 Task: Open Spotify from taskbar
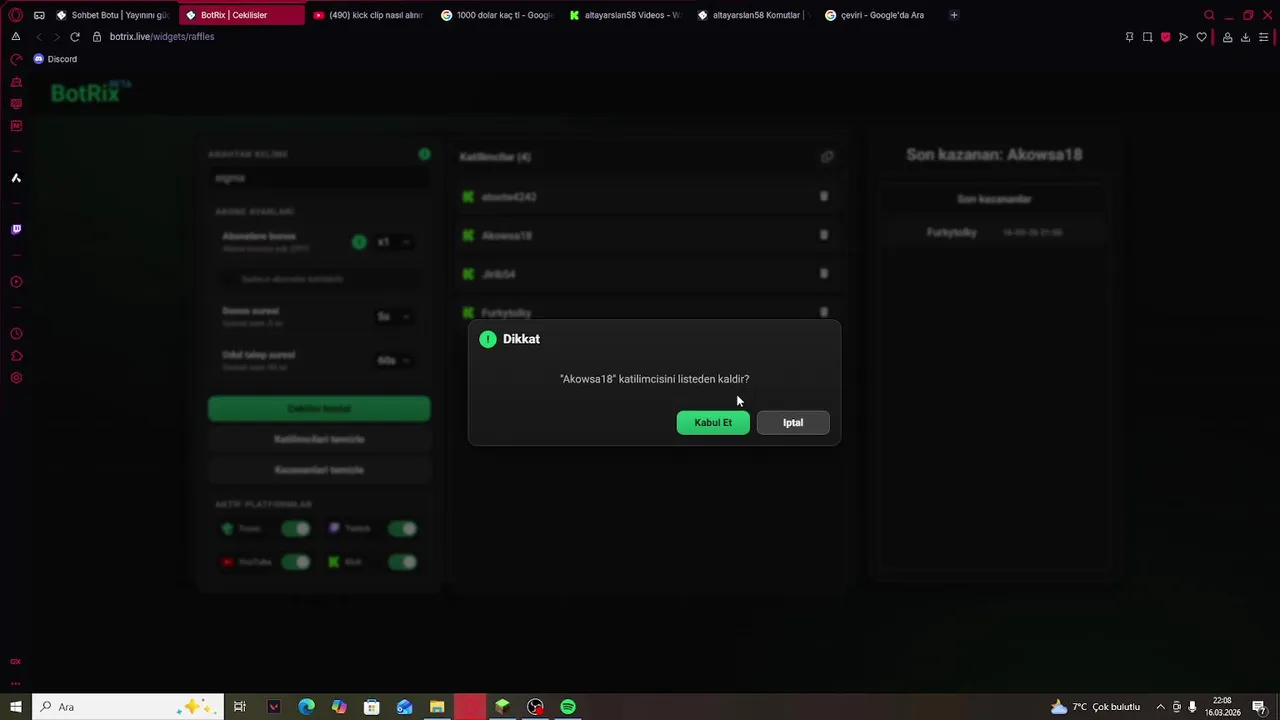[568, 707]
